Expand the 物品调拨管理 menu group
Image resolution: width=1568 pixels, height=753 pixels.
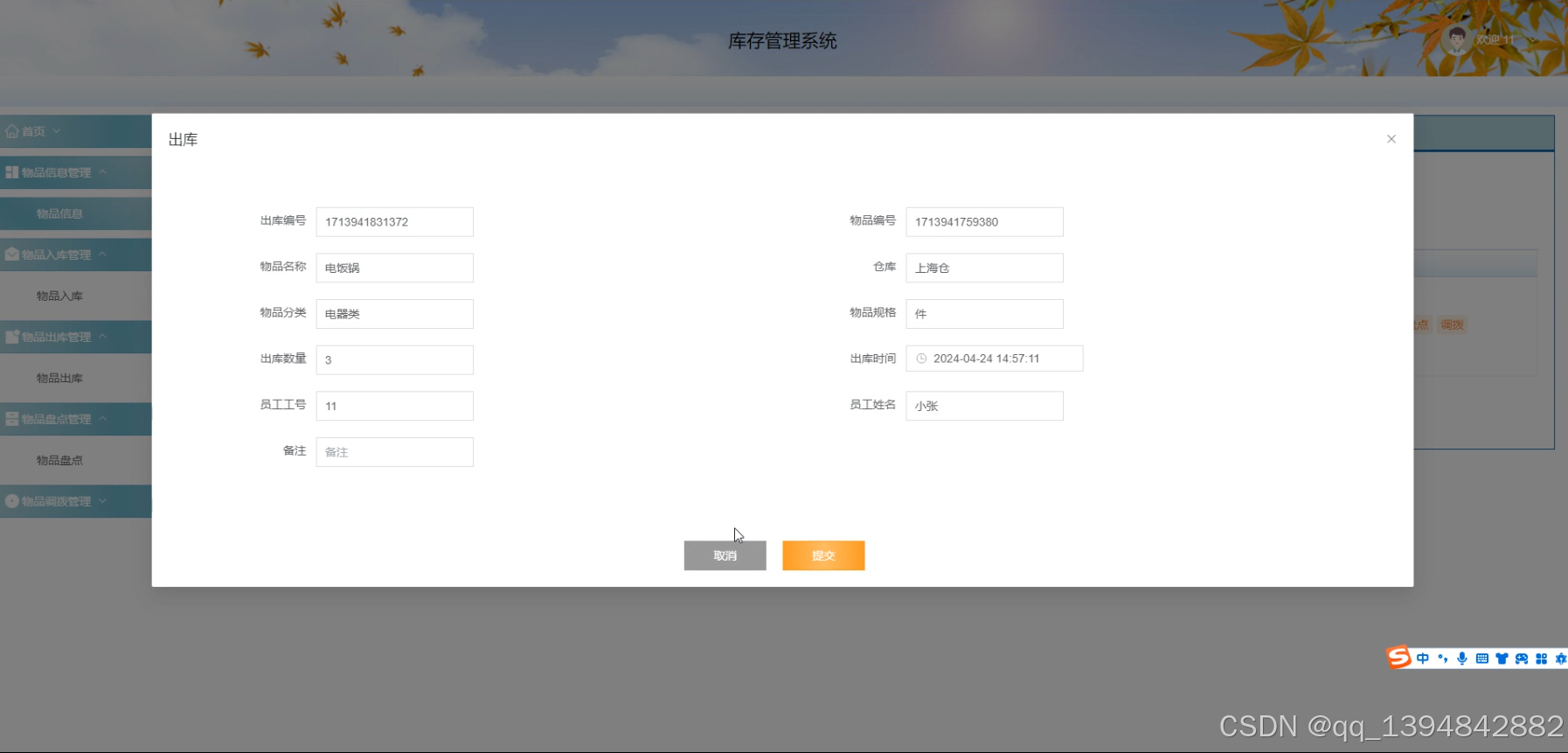(x=75, y=501)
